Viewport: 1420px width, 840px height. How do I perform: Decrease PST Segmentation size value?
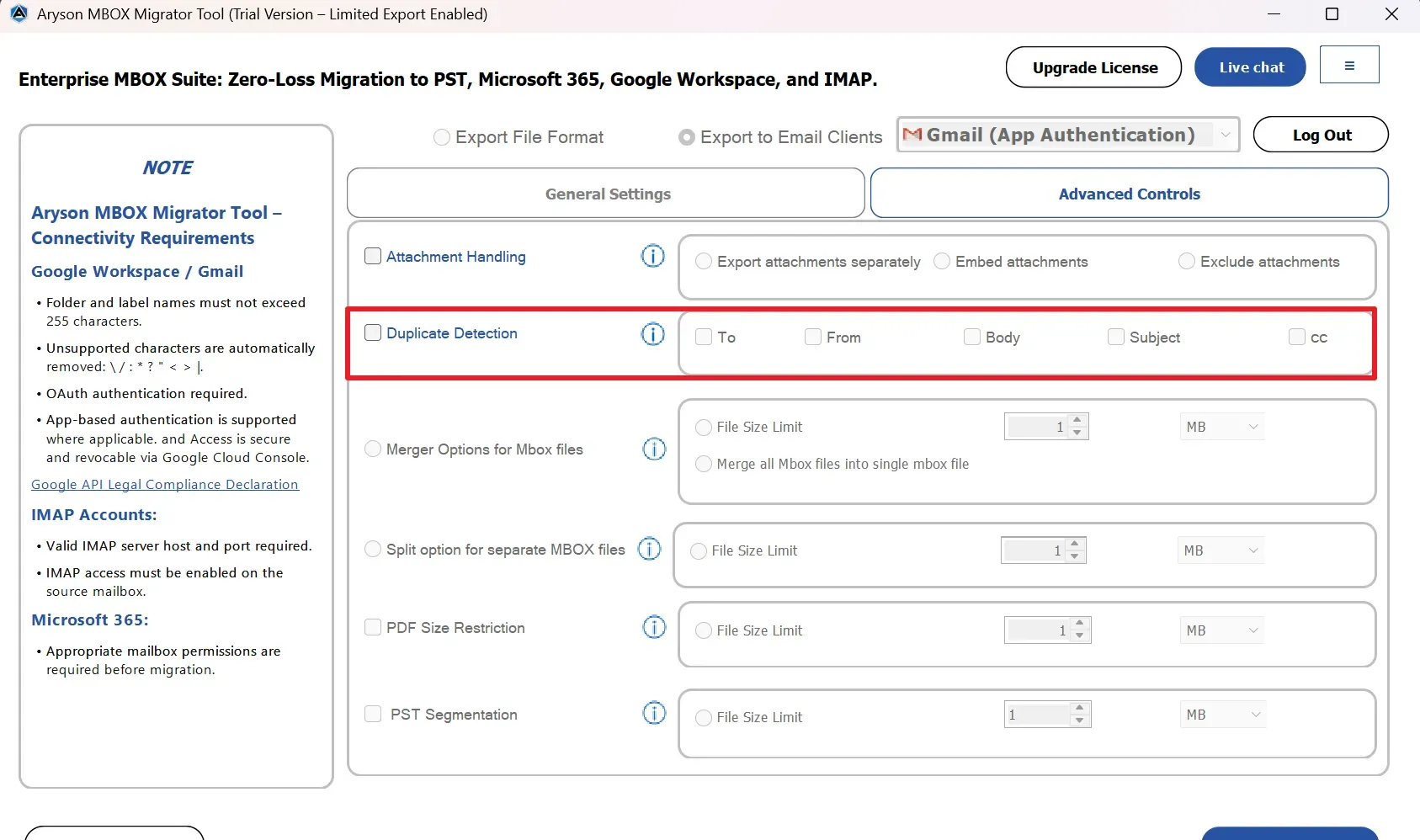click(x=1080, y=720)
